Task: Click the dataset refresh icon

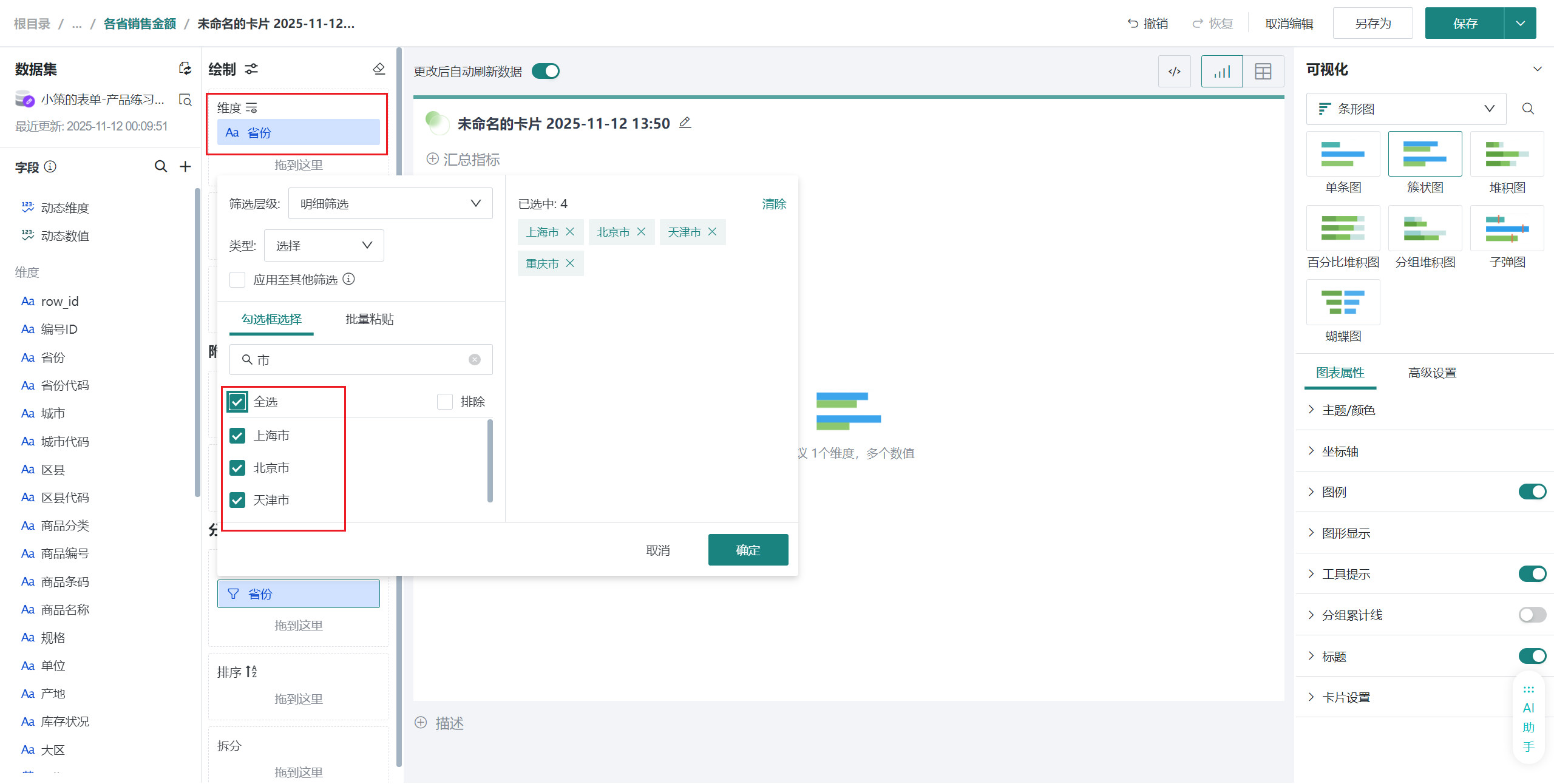Action: (x=185, y=69)
